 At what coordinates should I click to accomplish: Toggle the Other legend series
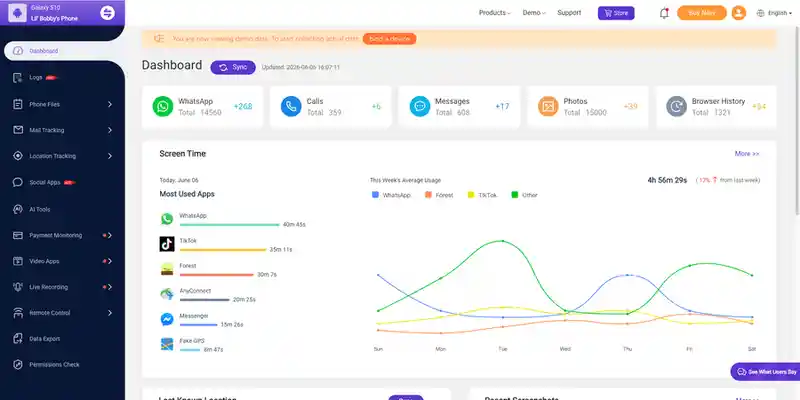[524, 195]
